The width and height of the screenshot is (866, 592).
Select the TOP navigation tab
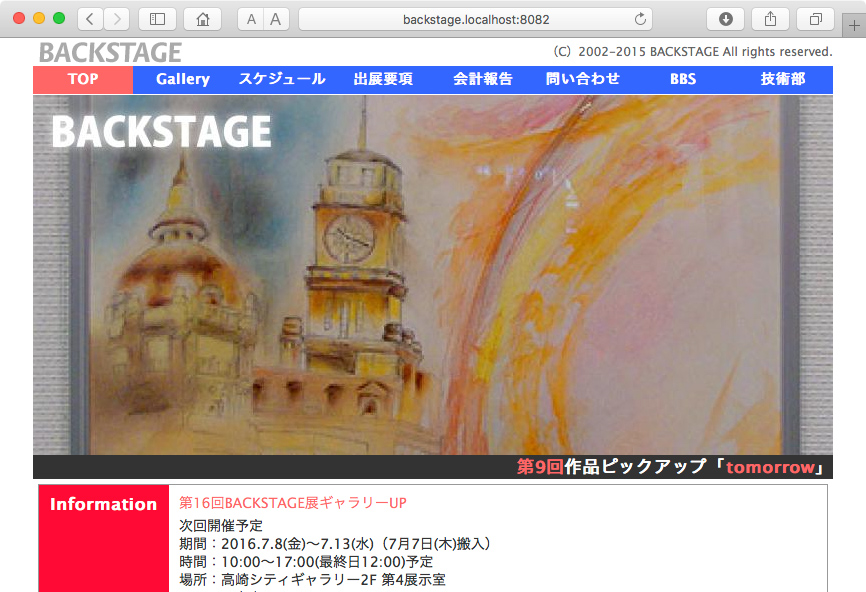[x=83, y=80]
